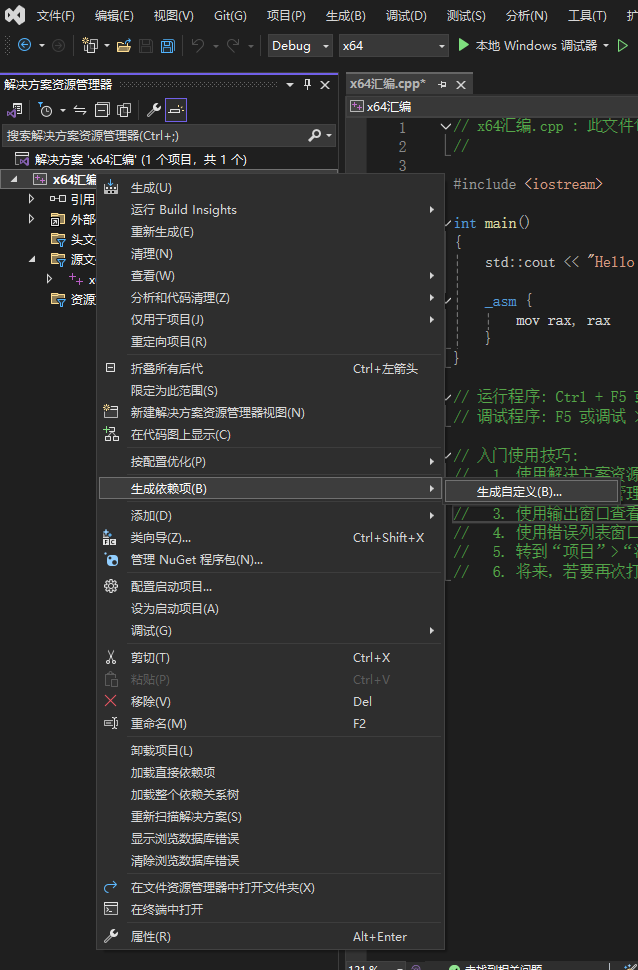Viewport: 638px width, 970px height.
Task: Select 移除(V) menu item
Action: pos(270,702)
